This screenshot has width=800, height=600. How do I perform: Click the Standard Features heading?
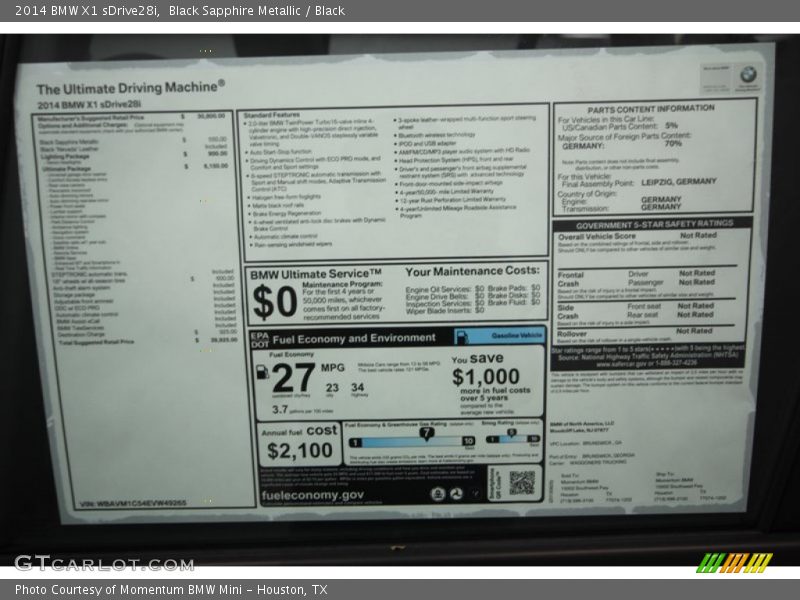pos(272,115)
